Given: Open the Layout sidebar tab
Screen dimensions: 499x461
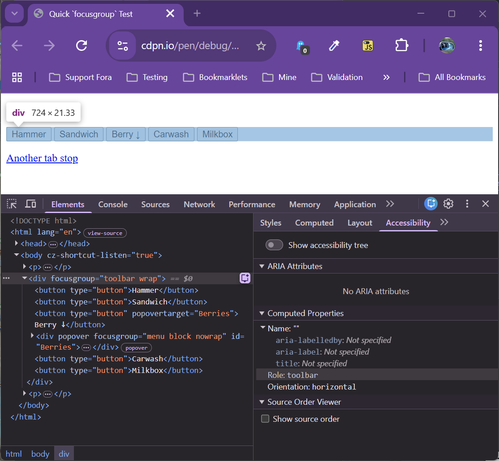Looking at the screenshot, I should pos(360,223).
